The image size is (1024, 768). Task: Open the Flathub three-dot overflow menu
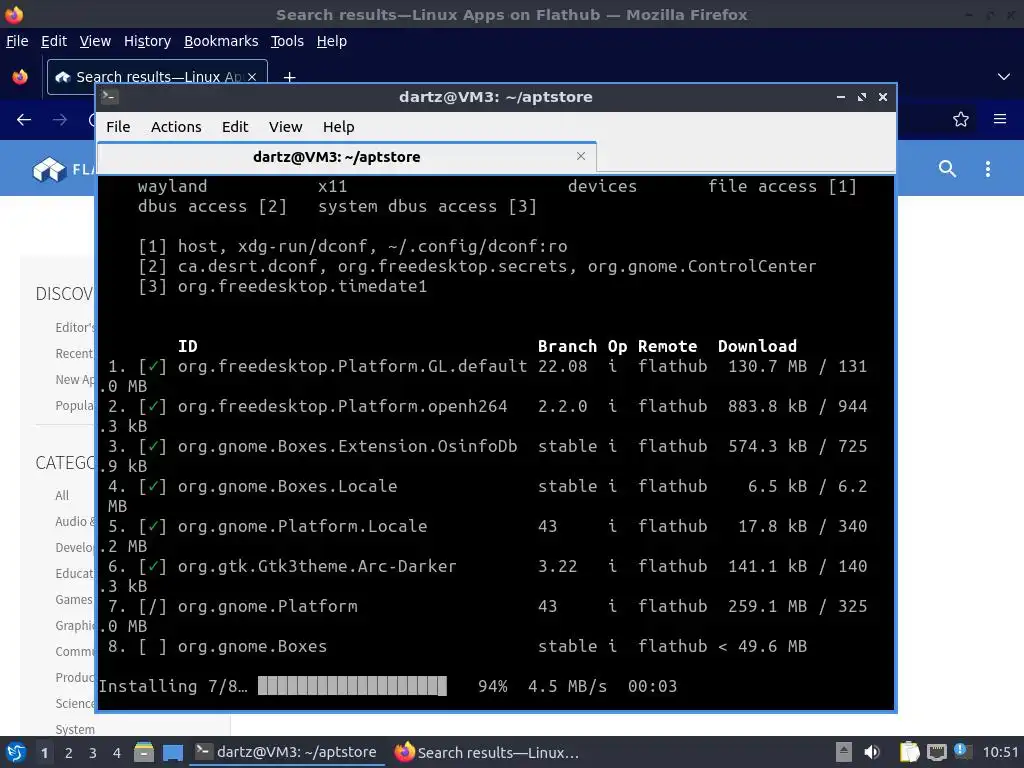point(987,169)
